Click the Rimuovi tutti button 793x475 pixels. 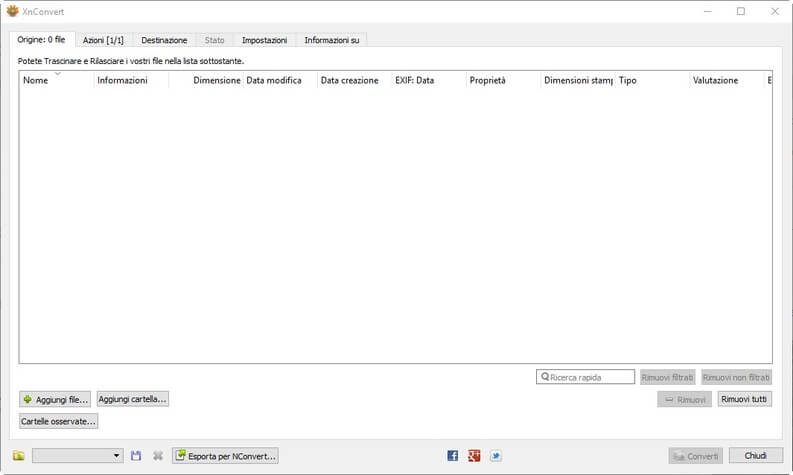(744, 399)
